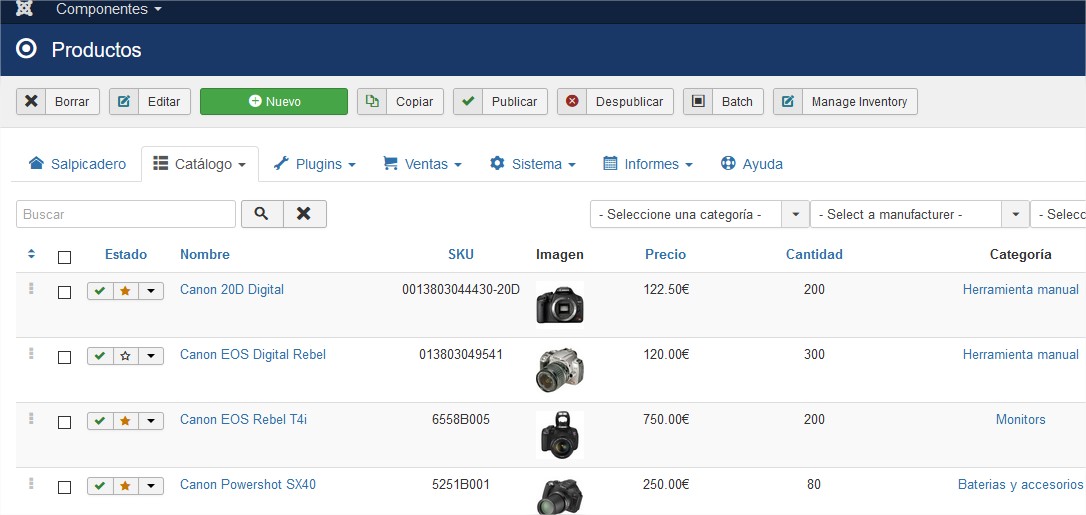The width and height of the screenshot is (1086, 515).
Task: Open the Seleccione una categoría dropdown
Action: (700, 215)
